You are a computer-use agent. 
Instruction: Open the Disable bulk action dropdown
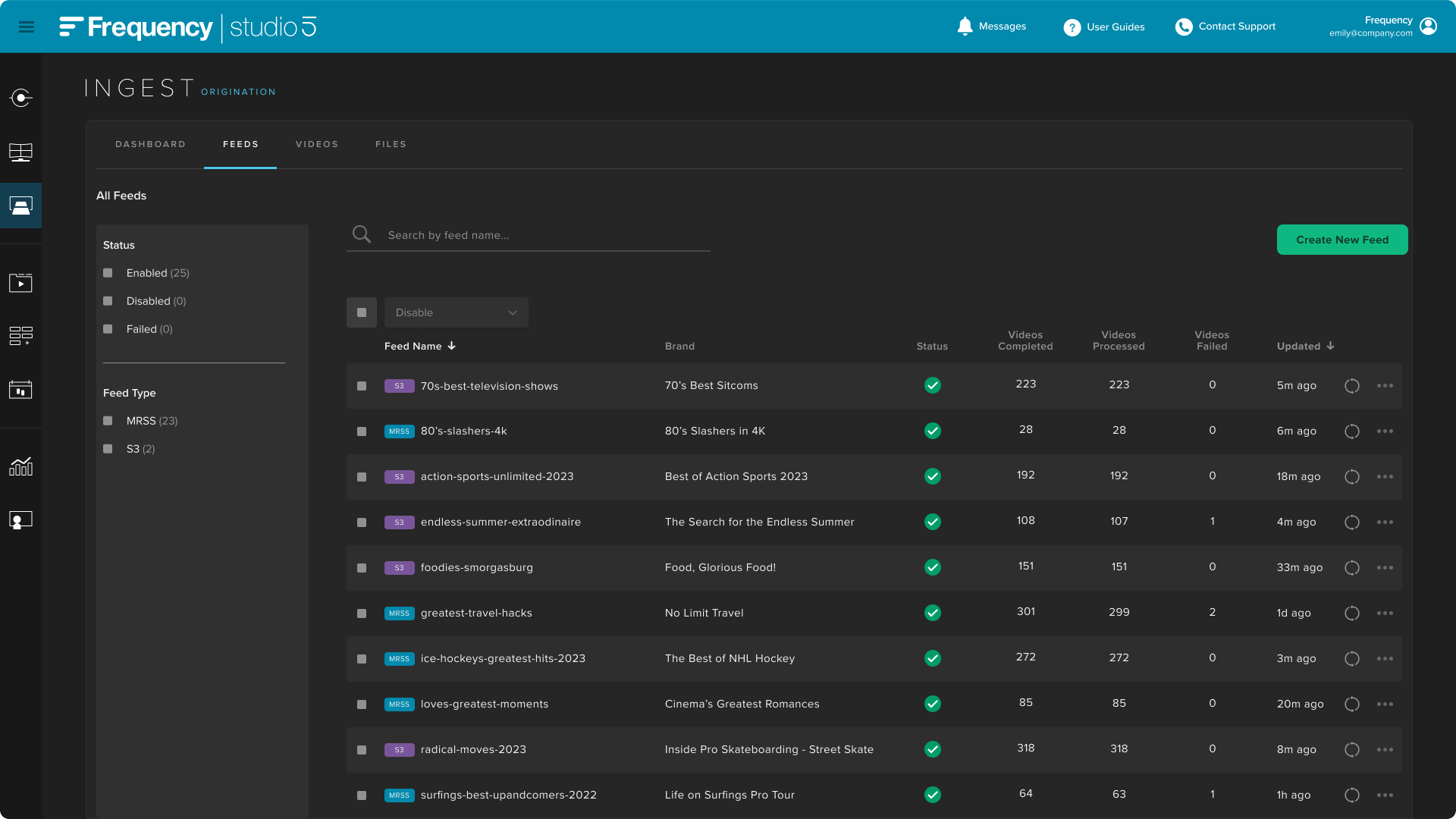click(456, 312)
